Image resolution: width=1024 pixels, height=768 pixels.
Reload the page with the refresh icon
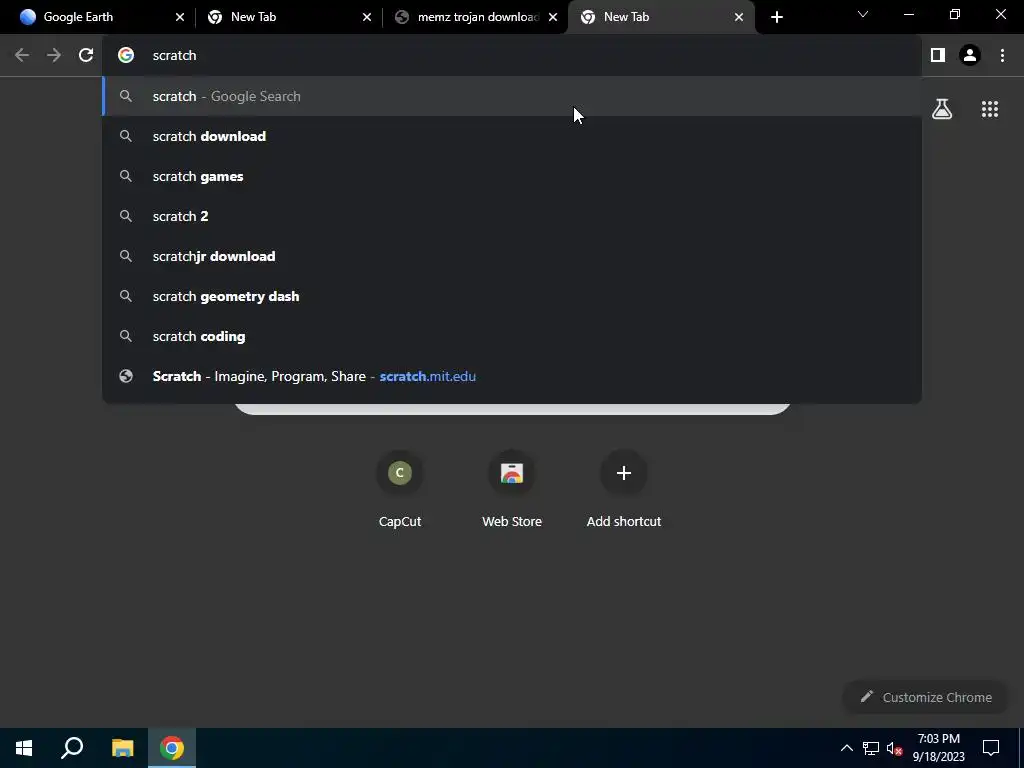pyautogui.click(x=86, y=56)
